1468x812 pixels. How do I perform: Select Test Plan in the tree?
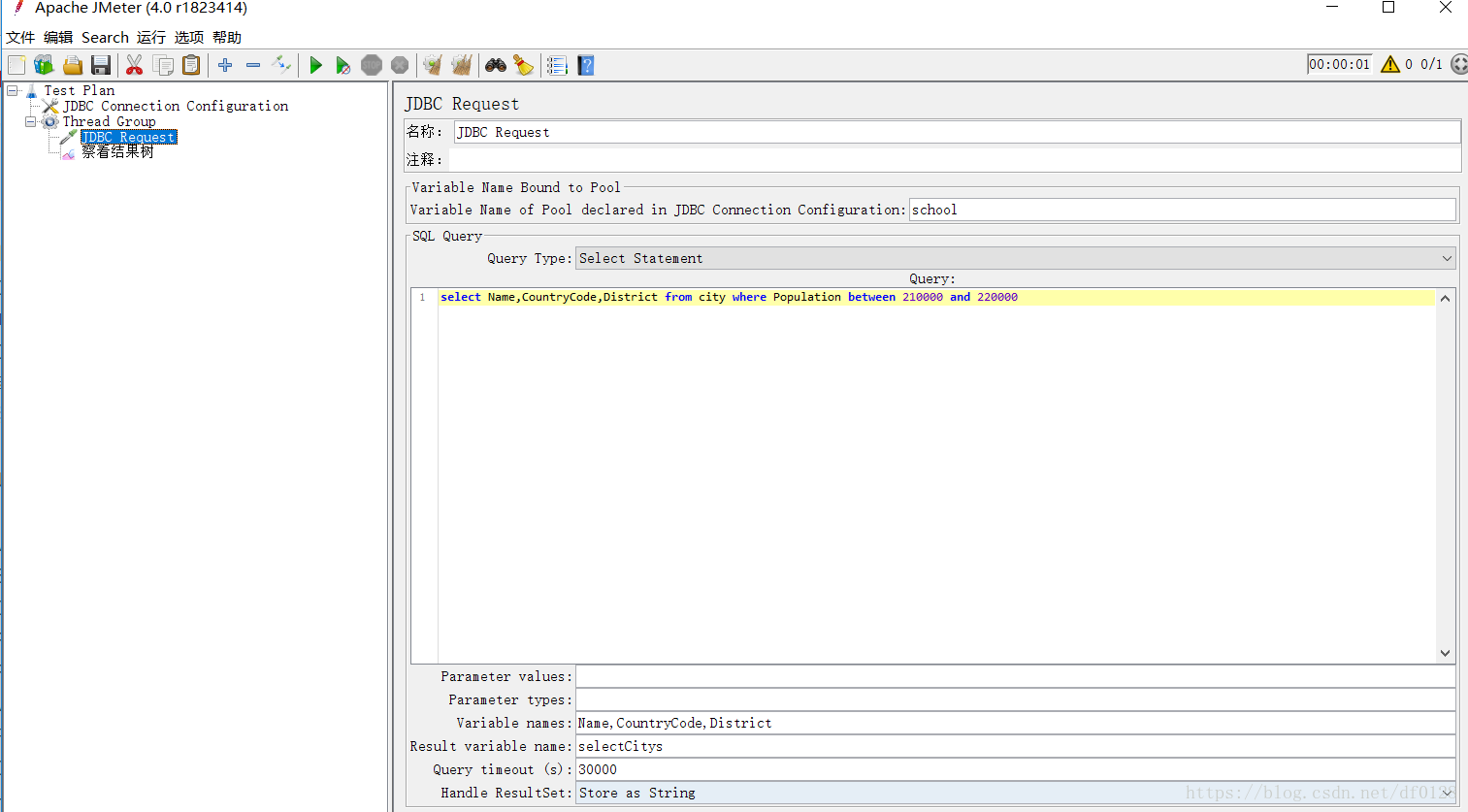pyautogui.click(x=79, y=90)
